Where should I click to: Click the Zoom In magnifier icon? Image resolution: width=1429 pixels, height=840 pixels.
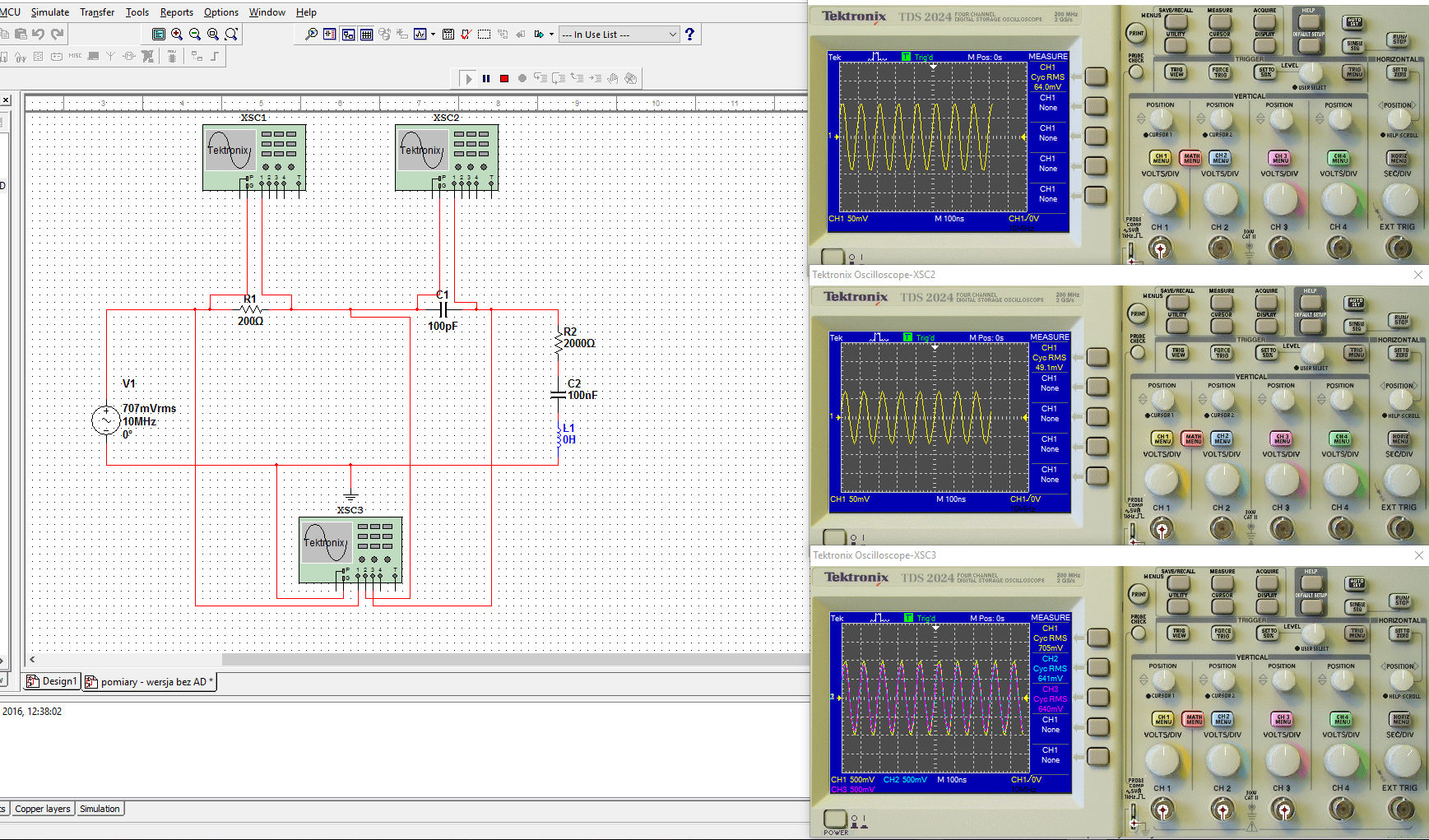[177, 35]
